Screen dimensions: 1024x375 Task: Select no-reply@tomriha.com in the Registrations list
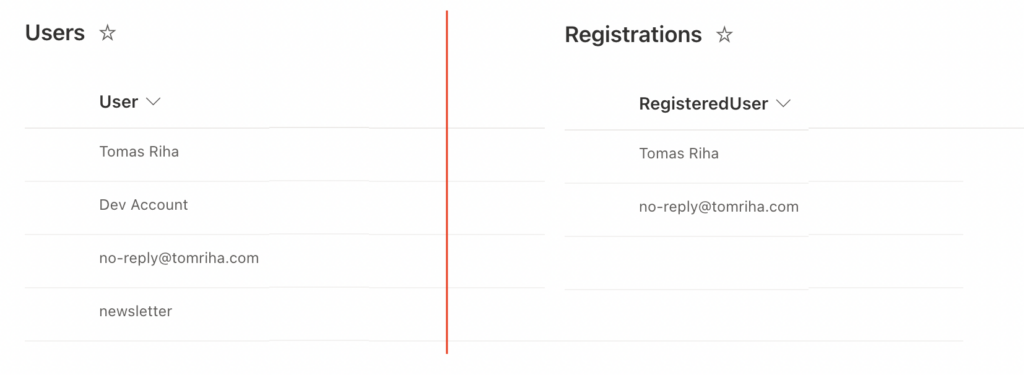click(719, 207)
